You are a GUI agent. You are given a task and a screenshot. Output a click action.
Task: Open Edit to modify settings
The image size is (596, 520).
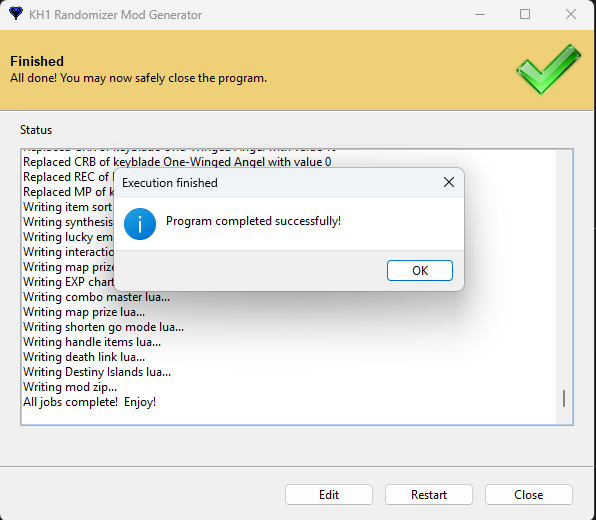pyautogui.click(x=329, y=495)
